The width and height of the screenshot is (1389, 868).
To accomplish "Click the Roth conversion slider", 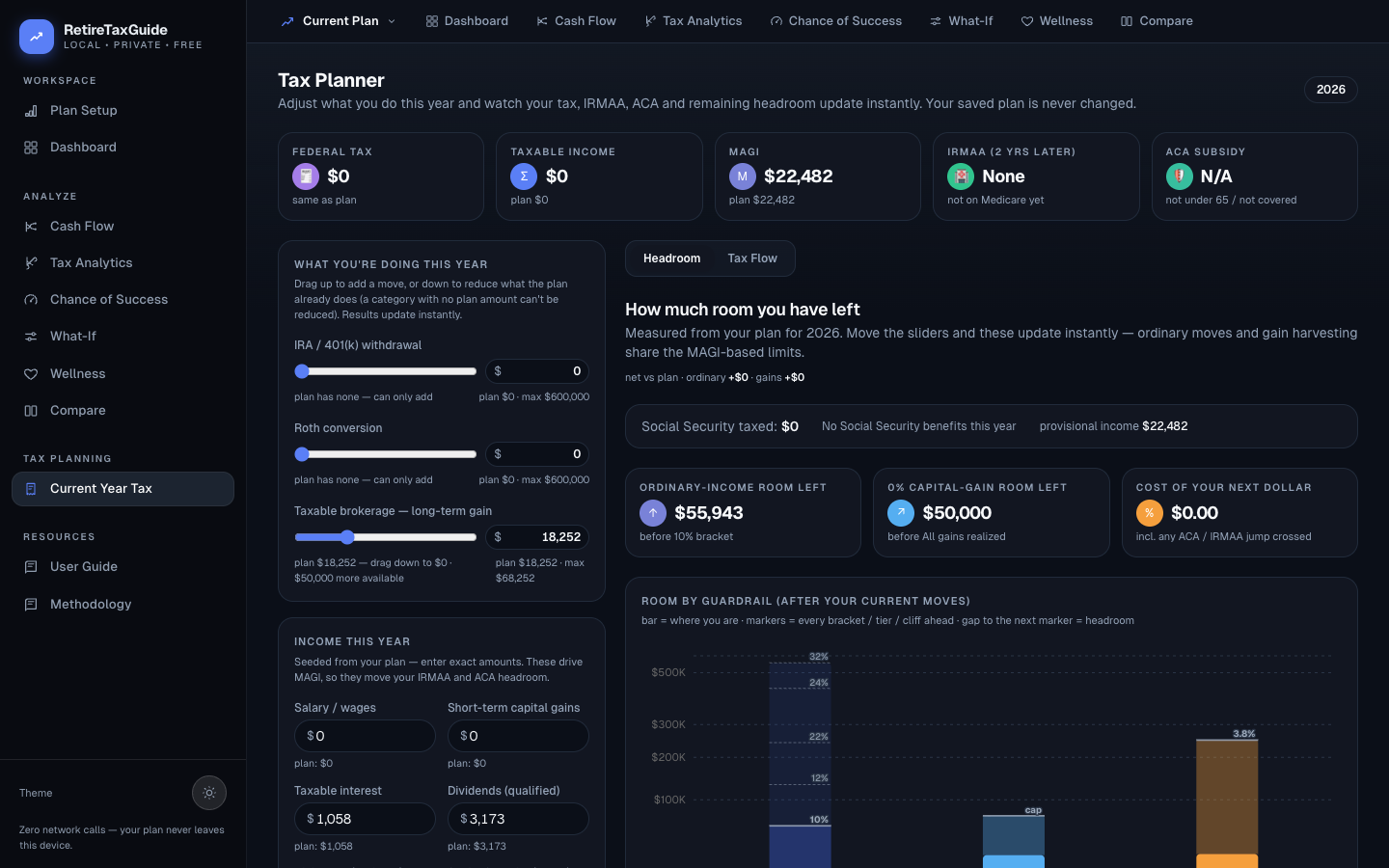I will point(385,454).
